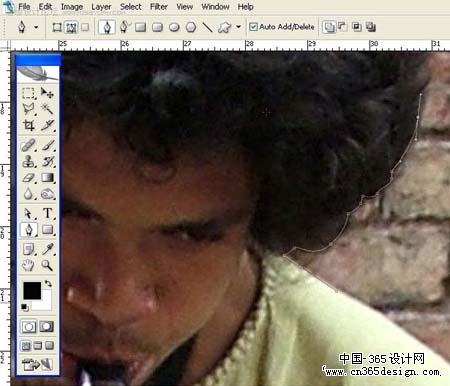Activate the Eyedropper tool
This screenshot has width=450, height=386.
click(47, 249)
